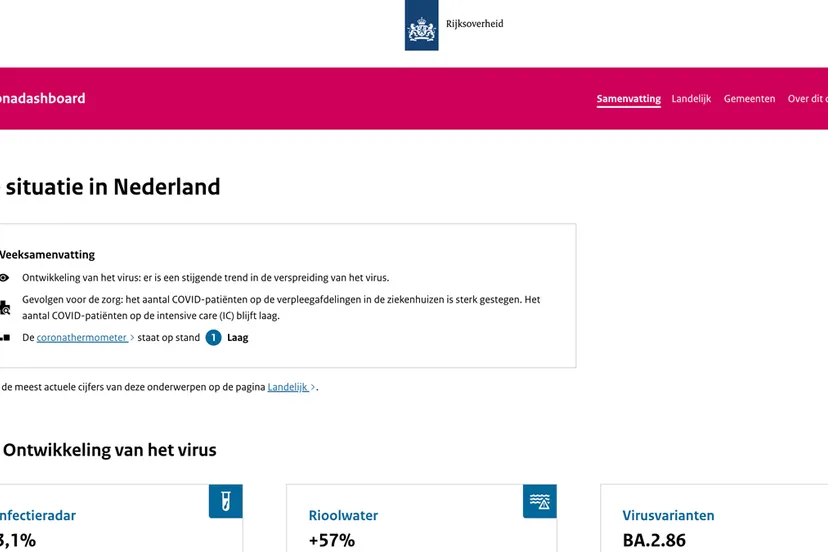This screenshot has height=552, width=828.
Task: Click the blue level 1 badge
Action: [213, 338]
